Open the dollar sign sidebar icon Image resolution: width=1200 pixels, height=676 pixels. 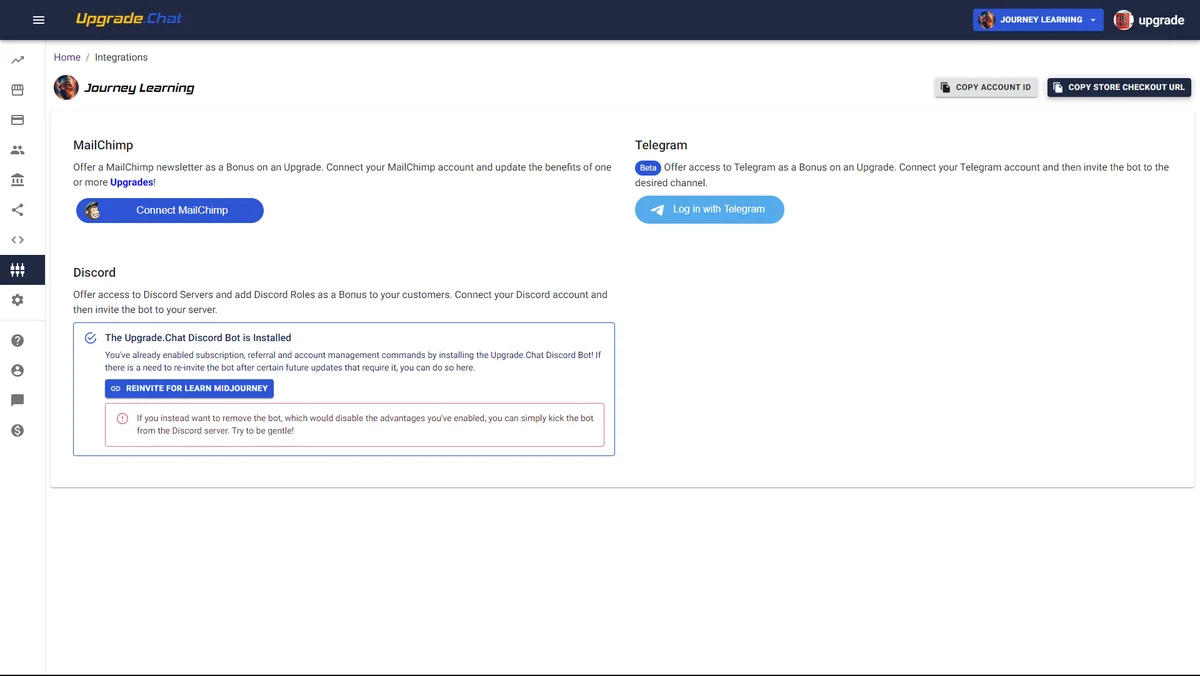(x=17, y=430)
